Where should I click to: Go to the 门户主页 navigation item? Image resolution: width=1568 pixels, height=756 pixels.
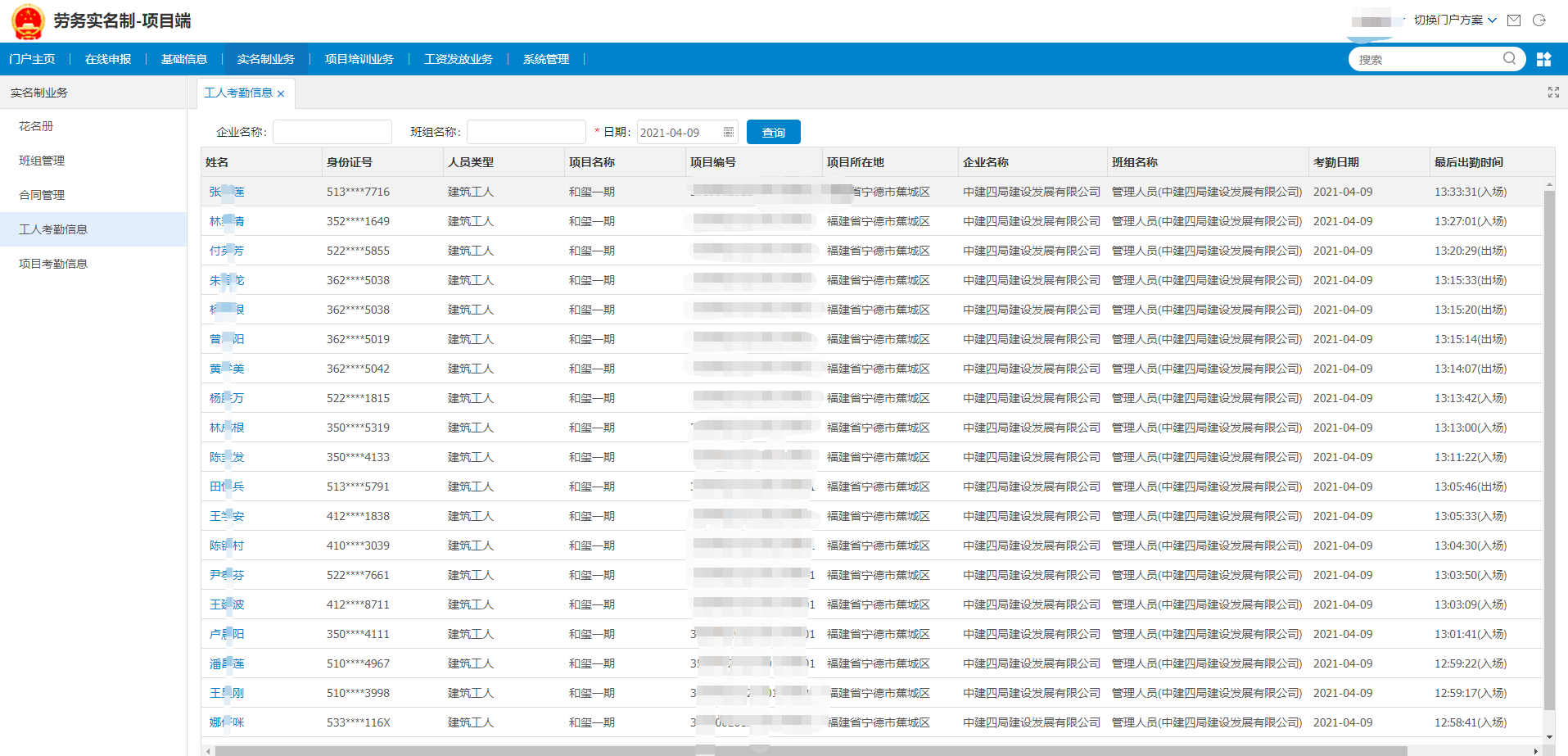pyautogui.click(x=32, y=59)
